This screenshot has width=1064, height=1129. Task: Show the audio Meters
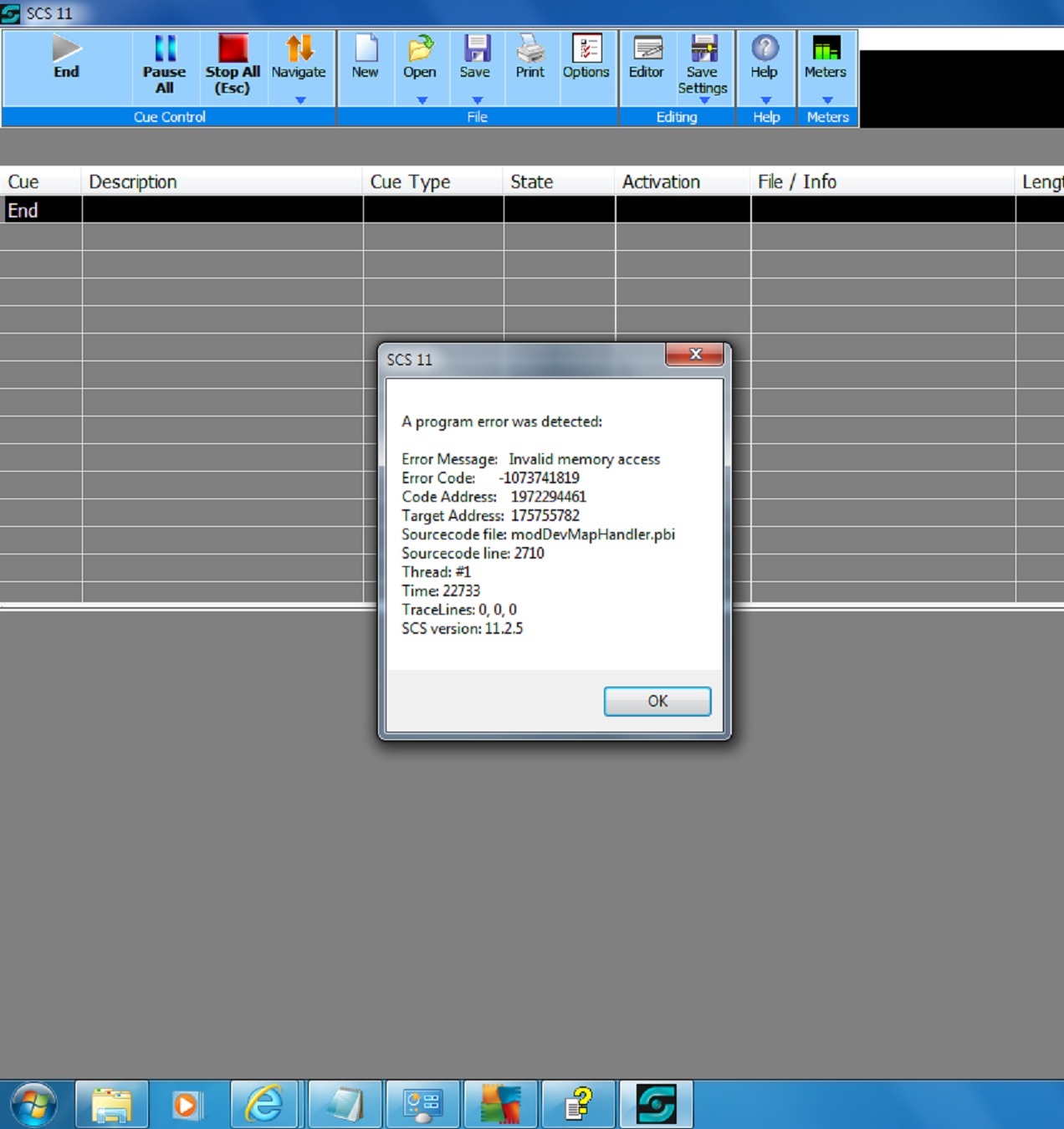tap(826, 50)
